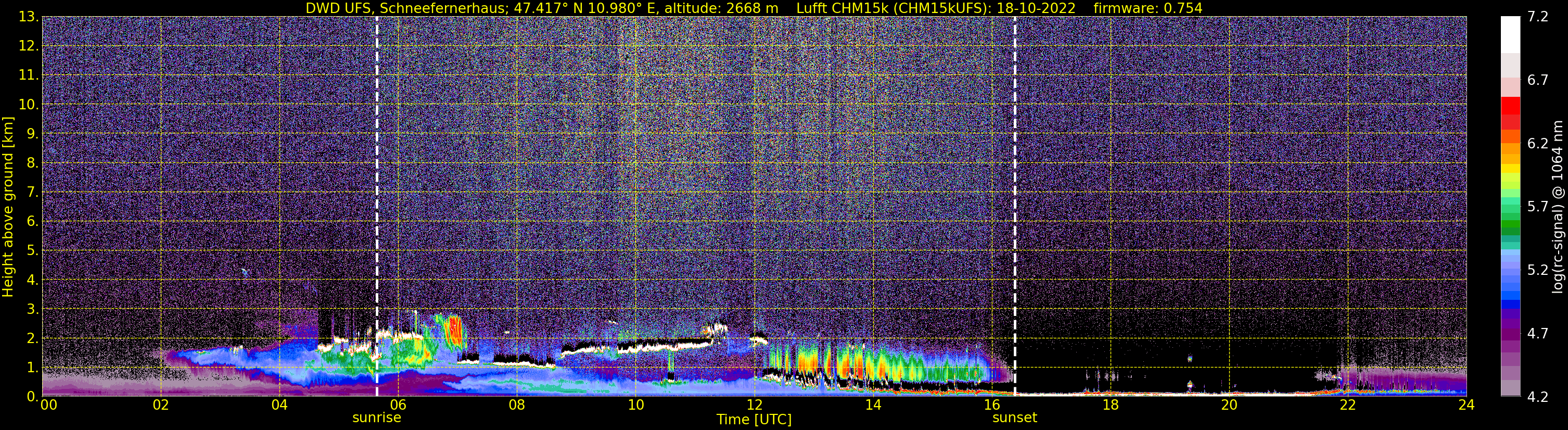Click the '11.' height tick label
1568x430 pixels.
[29, 75]
